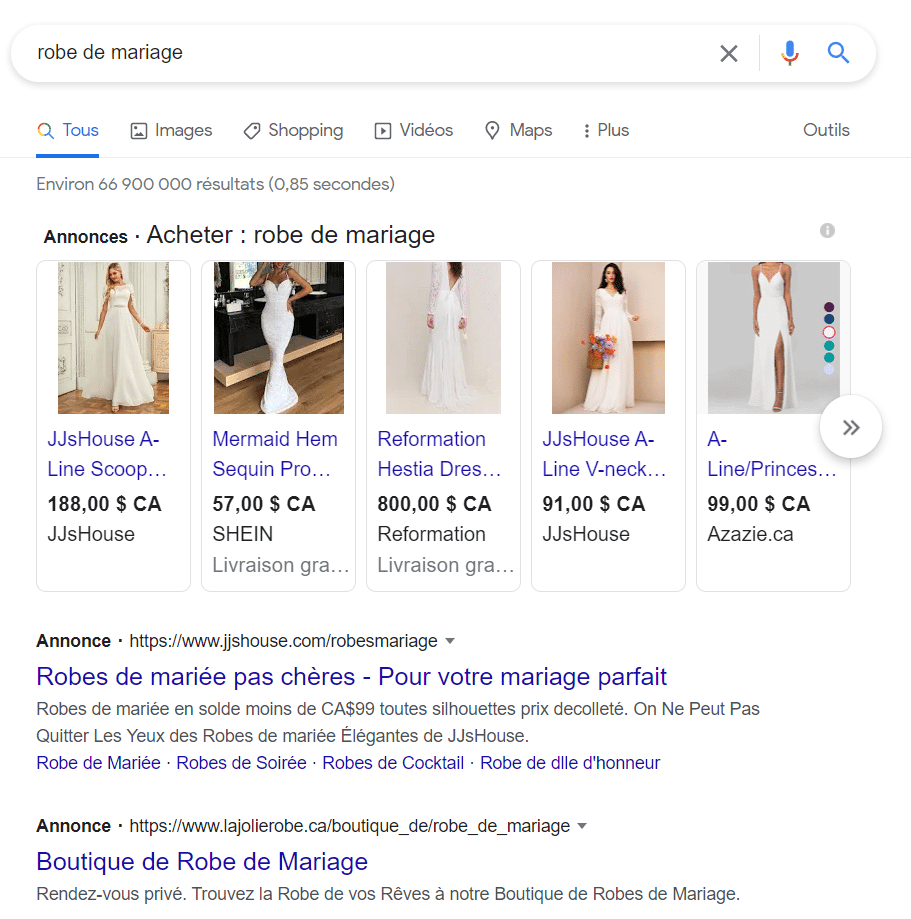Screen dimensions: 911x919
Task: Click the 800,00 $ CA price
Action: 434,504
